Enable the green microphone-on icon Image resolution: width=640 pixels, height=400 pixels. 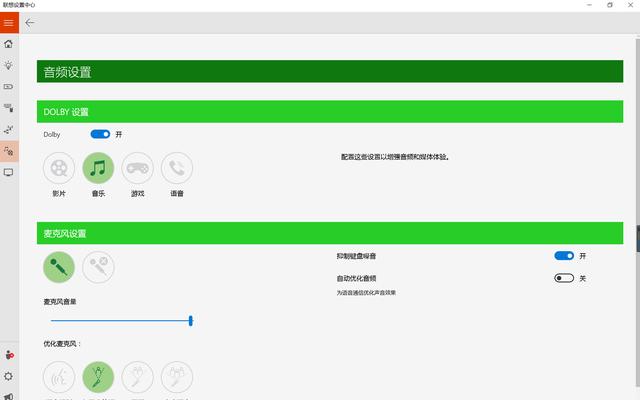(59, 267)
